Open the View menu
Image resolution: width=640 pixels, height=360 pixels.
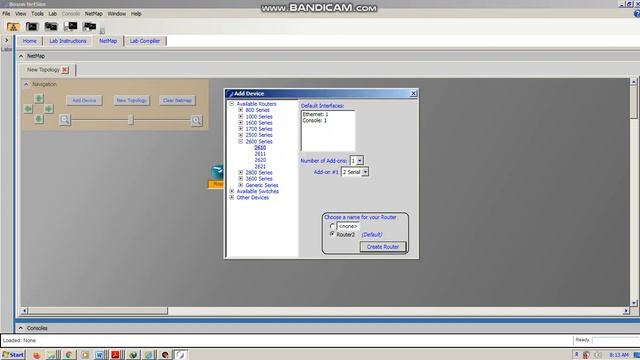tap(20, 13)
